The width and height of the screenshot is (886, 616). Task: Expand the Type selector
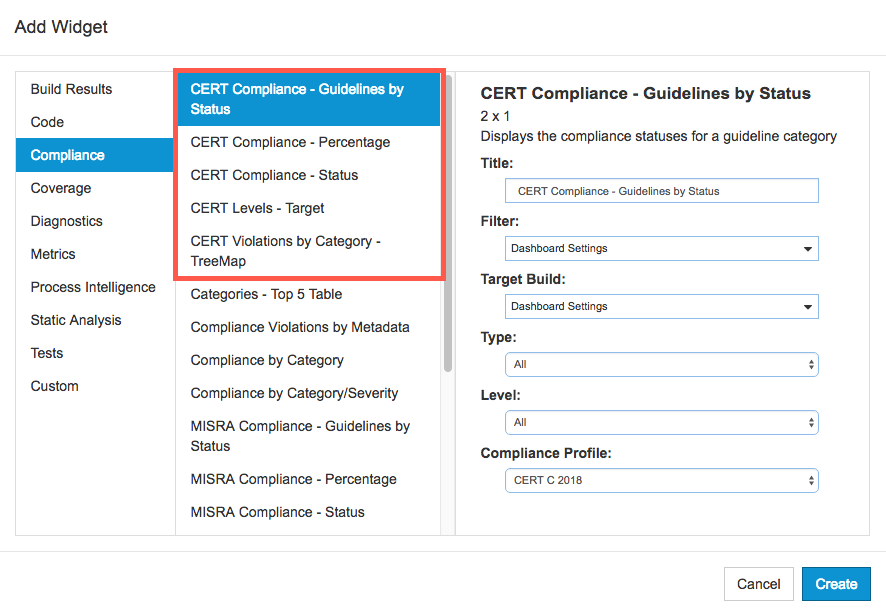[661, 365]
